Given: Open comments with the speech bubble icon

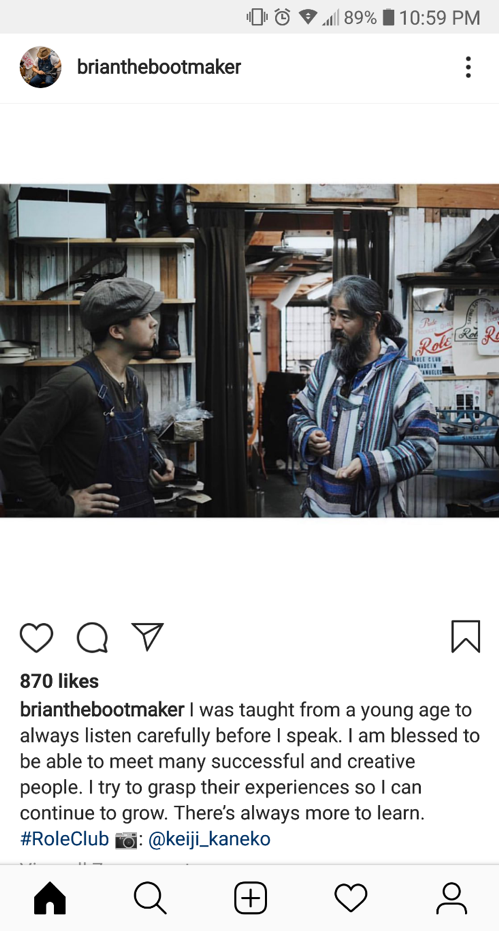Looking at the screenshot, I should 92,638.
